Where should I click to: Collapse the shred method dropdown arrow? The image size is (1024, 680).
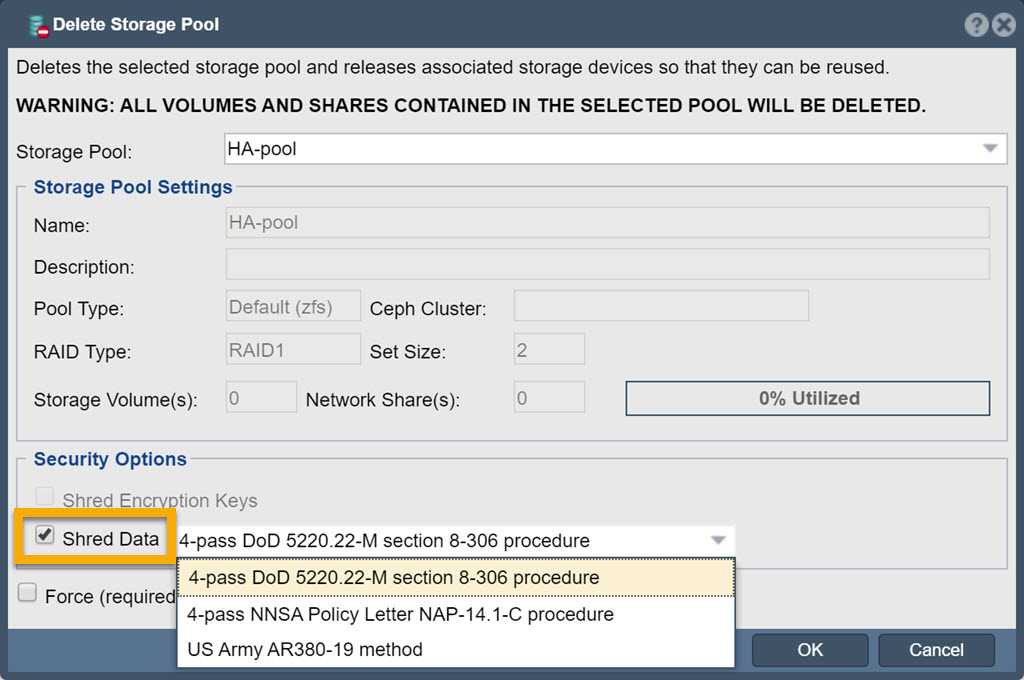[x=718, y=541]
